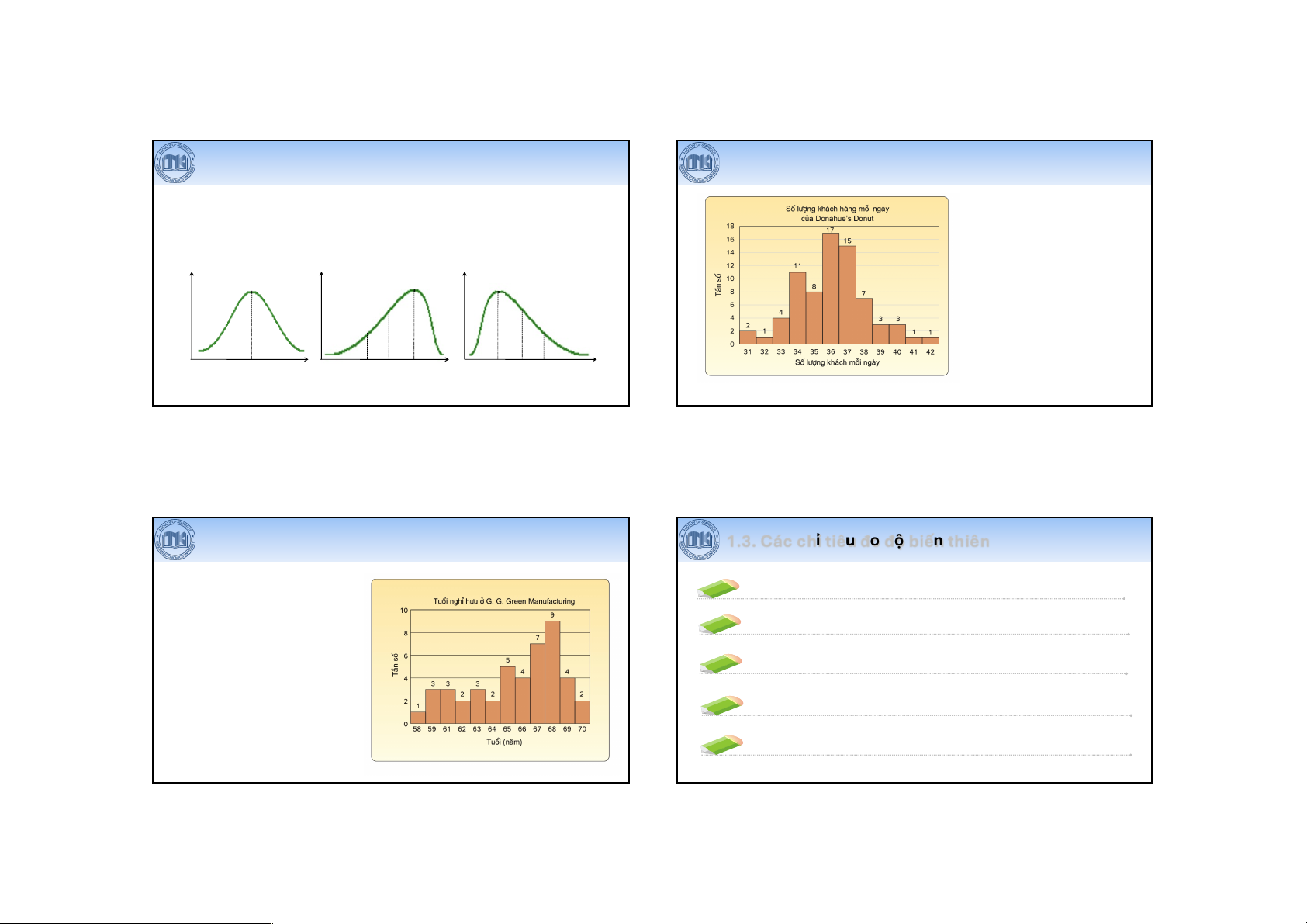Click the logo on the Donahue's Donut slide
Screen dimensions: 1307x924
pos(700,164)
